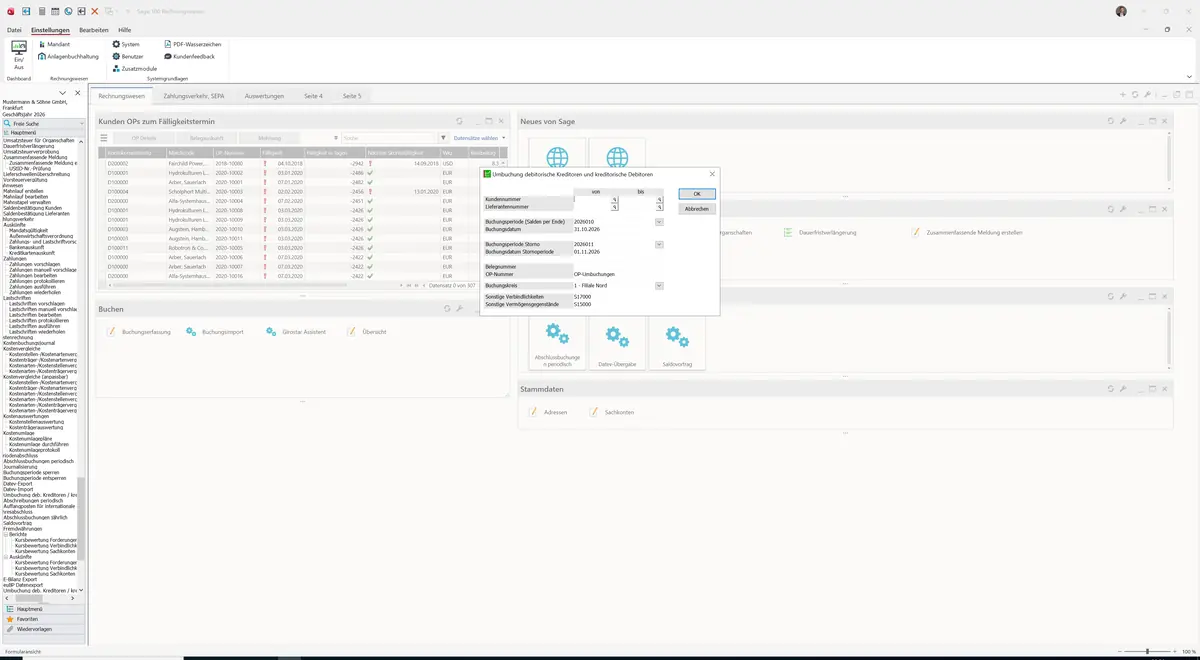Open the Einstellungen ribbon tab

[x=50, y=30]
